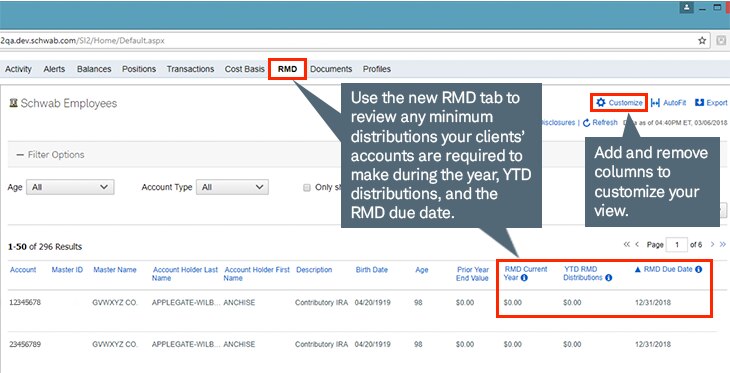Sort by Account Holder Last Name header
The width and height of the screenshot is (730, 373).
click(x=185, y=274)
